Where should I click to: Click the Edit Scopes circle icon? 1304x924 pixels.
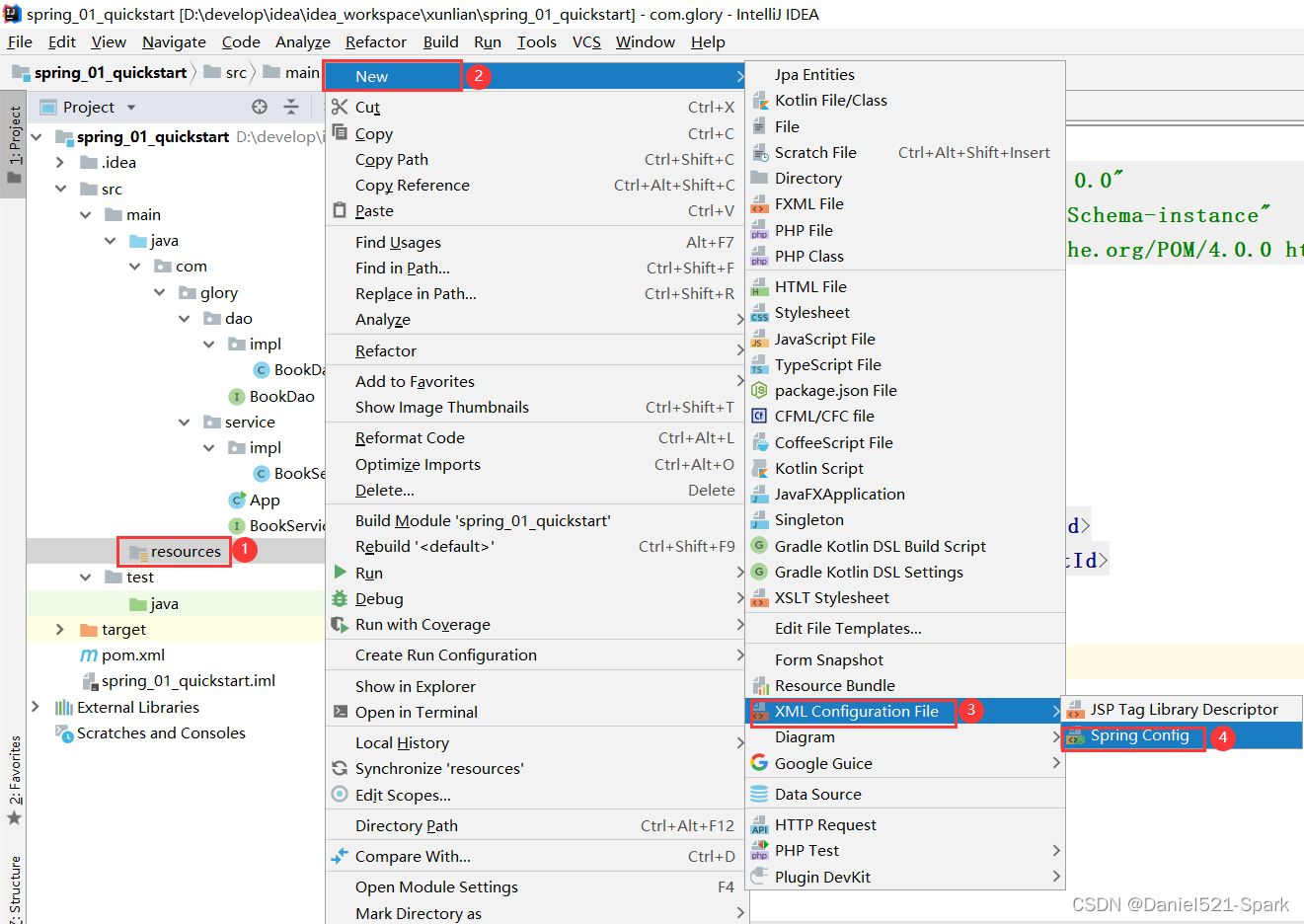340,794
